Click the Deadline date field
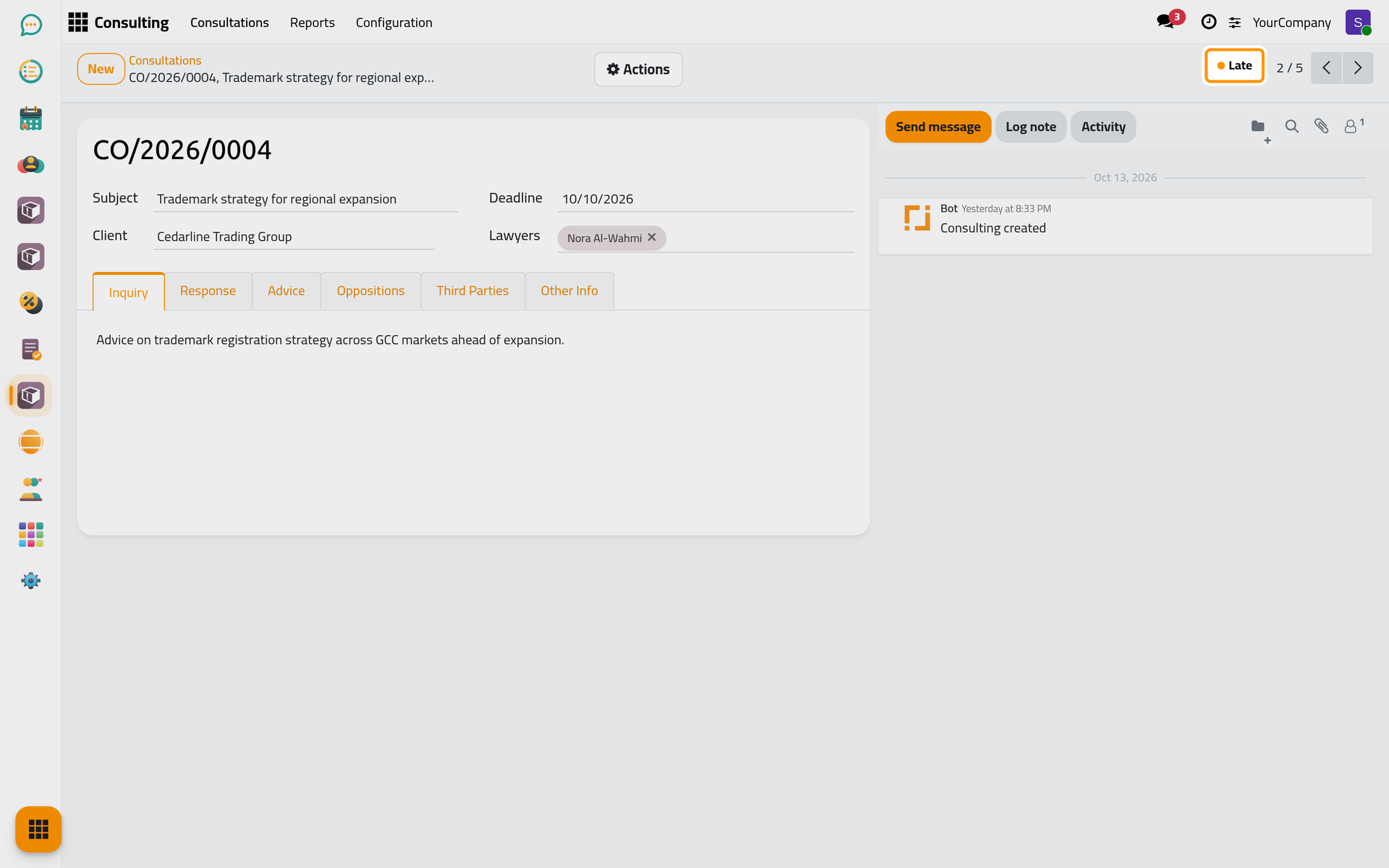 [x=705, y=199]
